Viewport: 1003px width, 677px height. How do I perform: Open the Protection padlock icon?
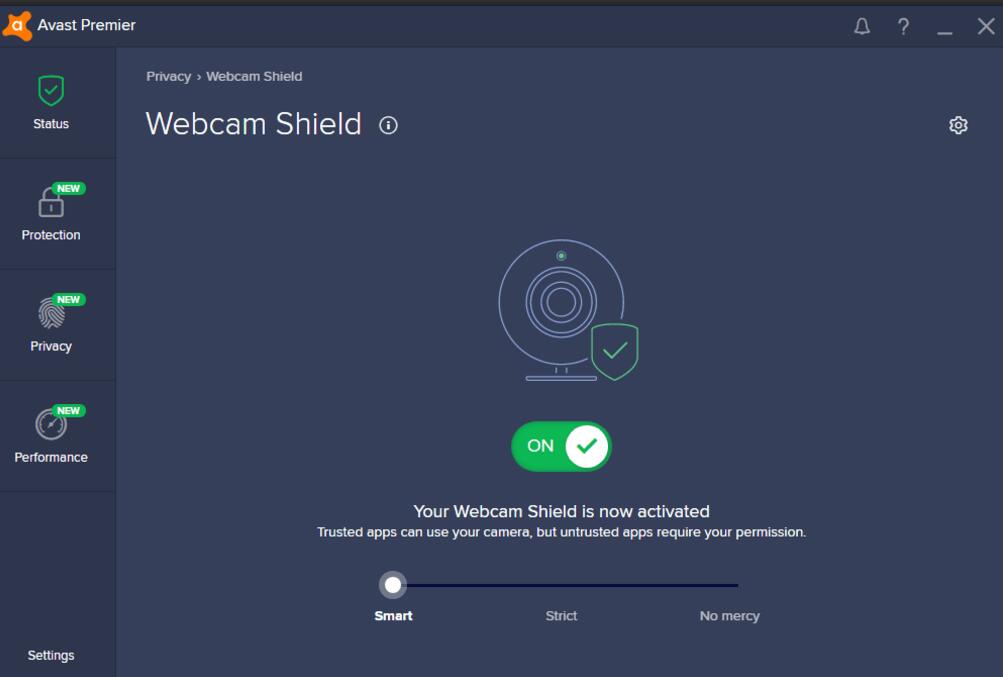pyautogui.click(x=51, y=202)
